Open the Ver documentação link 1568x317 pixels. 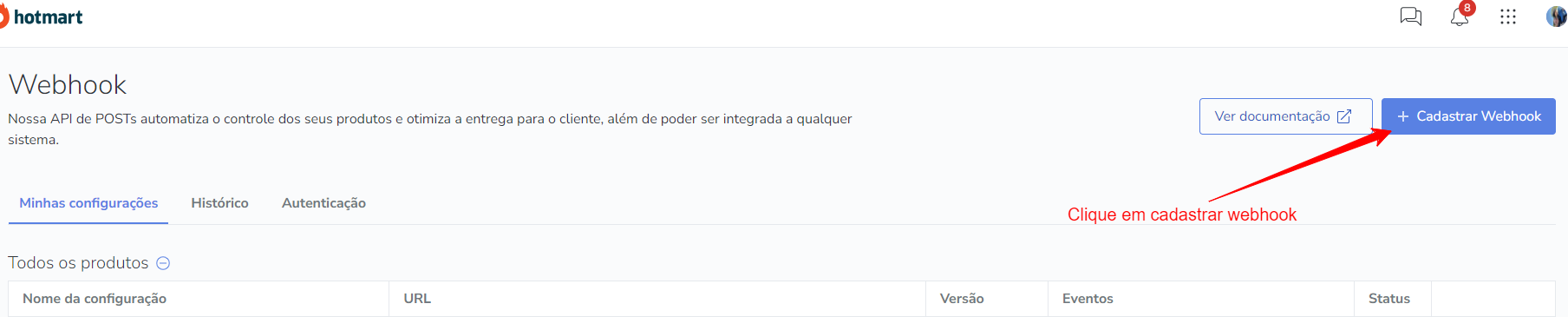1285,116
